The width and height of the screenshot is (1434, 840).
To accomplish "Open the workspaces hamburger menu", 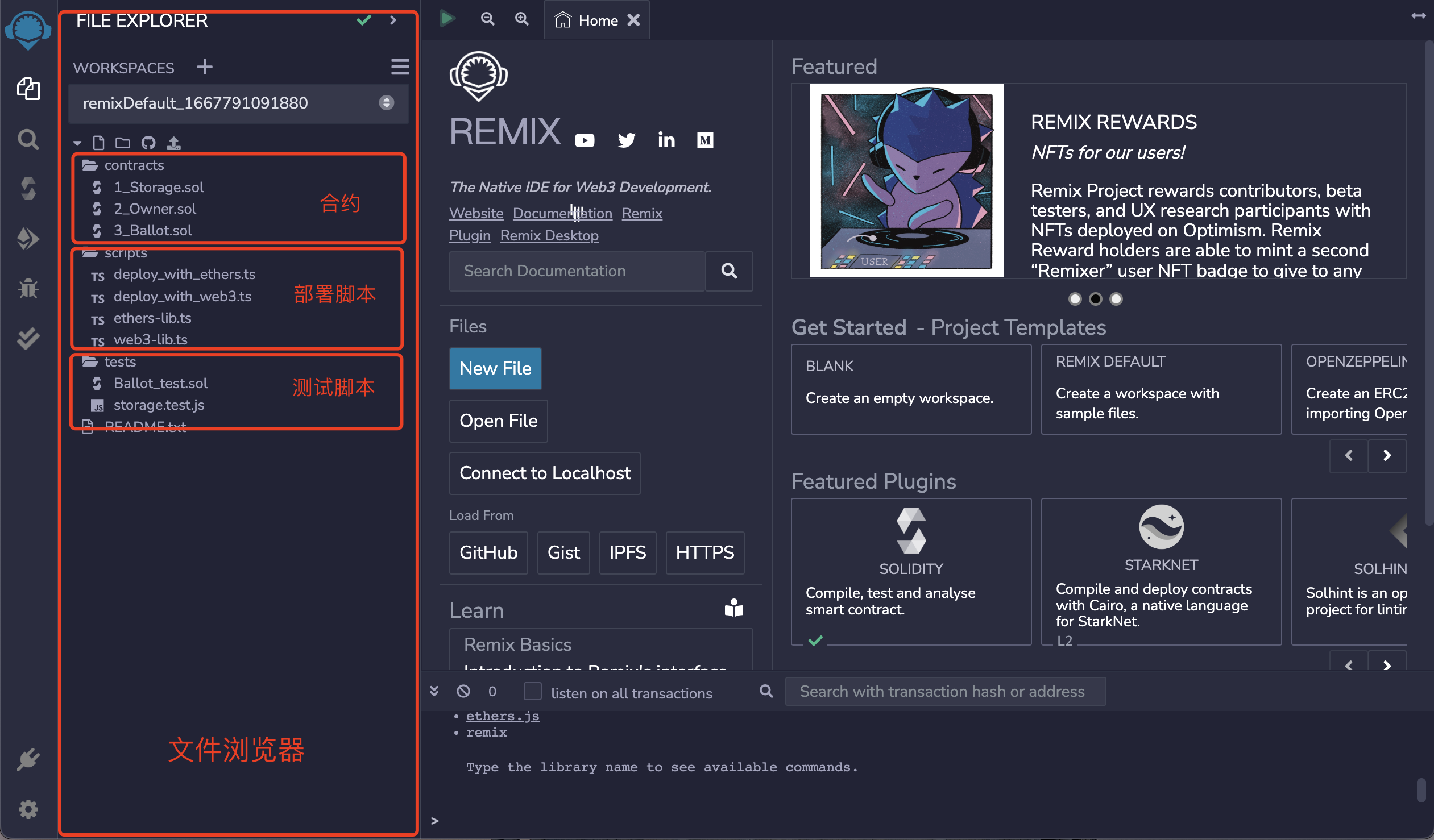I will coord(401,67).
